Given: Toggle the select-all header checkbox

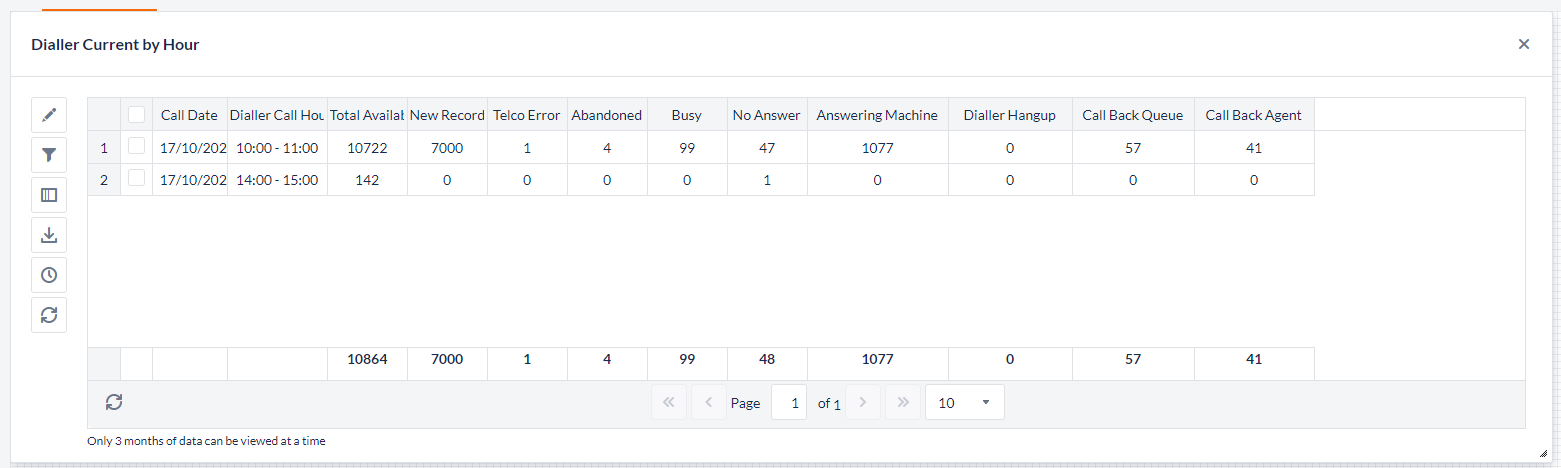Looking at the screenshot, I should tap(137, 115).
